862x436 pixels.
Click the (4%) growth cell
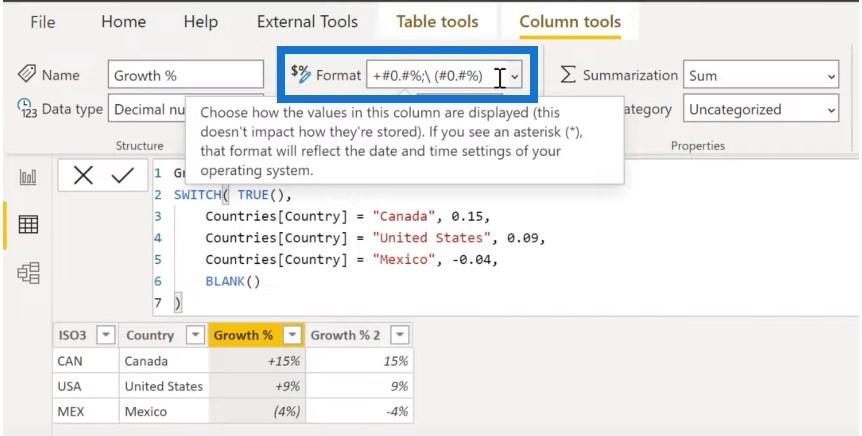(x=257, y=411)
